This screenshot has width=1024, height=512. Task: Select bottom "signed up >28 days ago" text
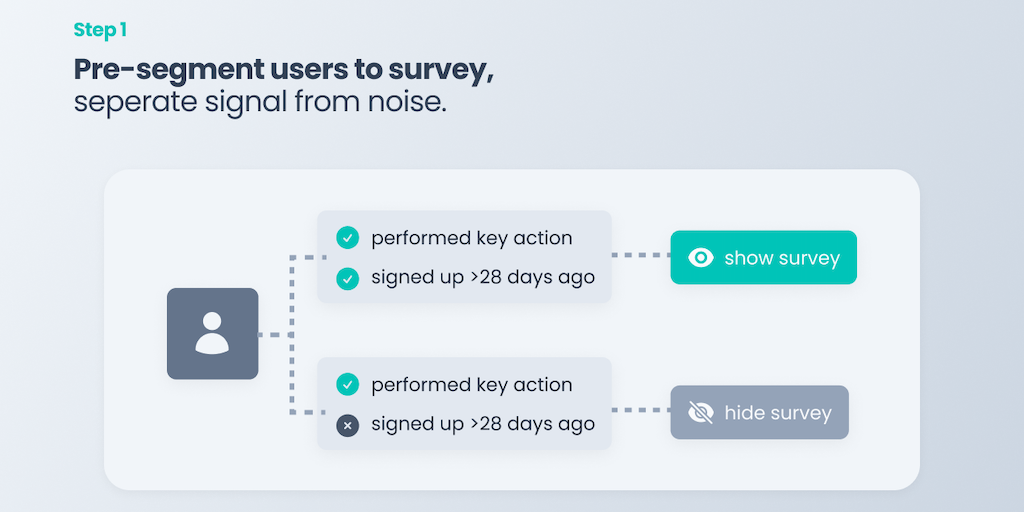(x=482, y=424)
